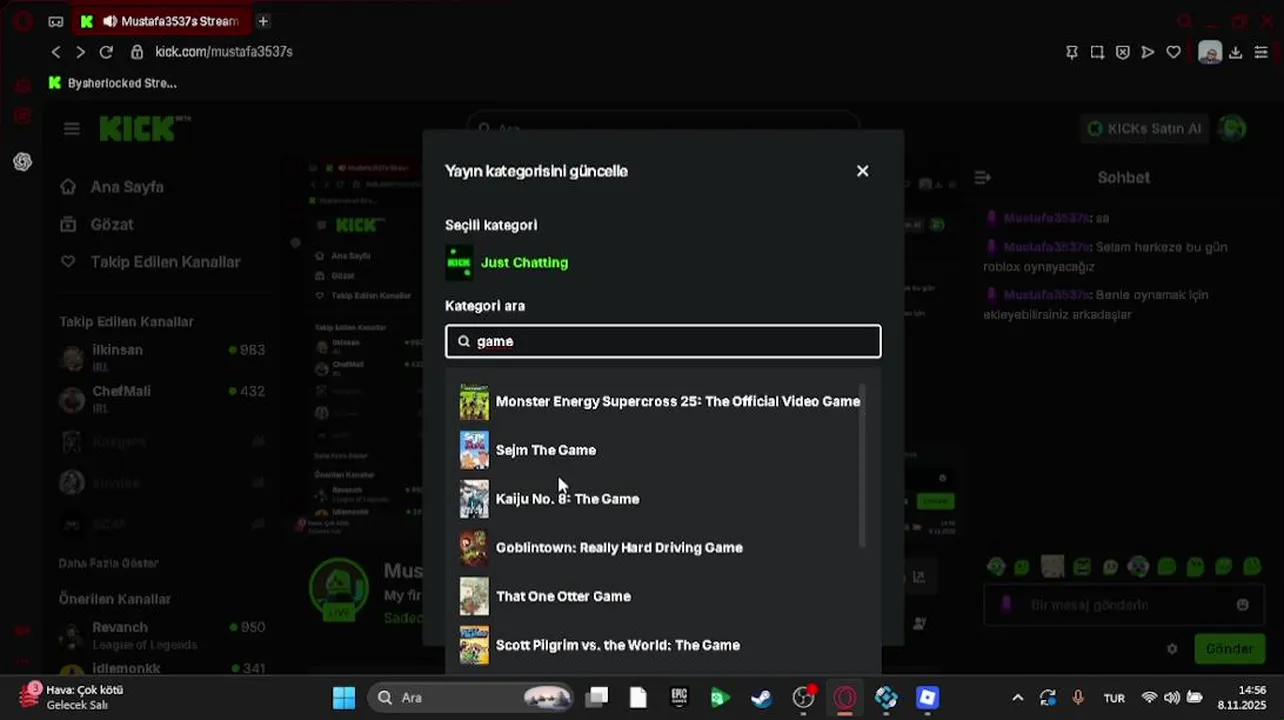The image size is (1284, 720).
Task: Open the ilkinsan channel
Action: 162,358
